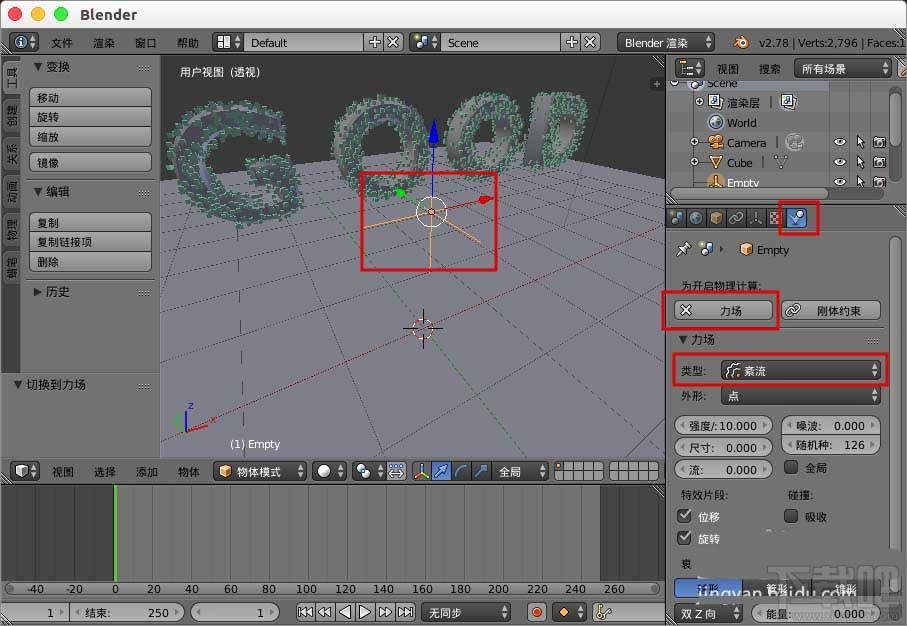
Task: Open the Texture properties checker icon
Action: click(x=777, y=217)
